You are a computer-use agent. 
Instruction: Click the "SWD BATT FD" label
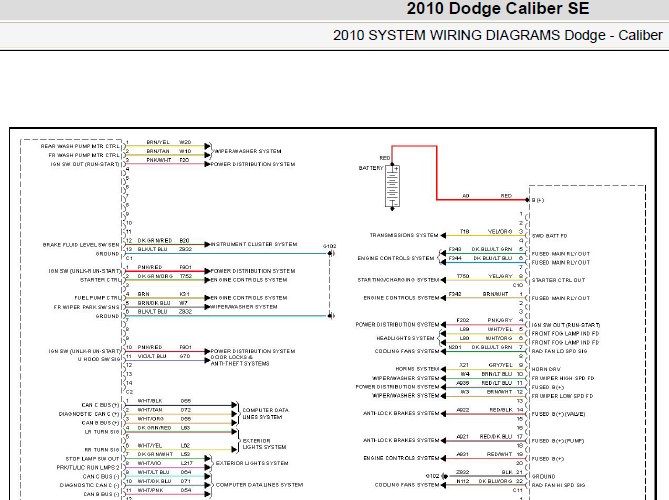pos(550,236)
